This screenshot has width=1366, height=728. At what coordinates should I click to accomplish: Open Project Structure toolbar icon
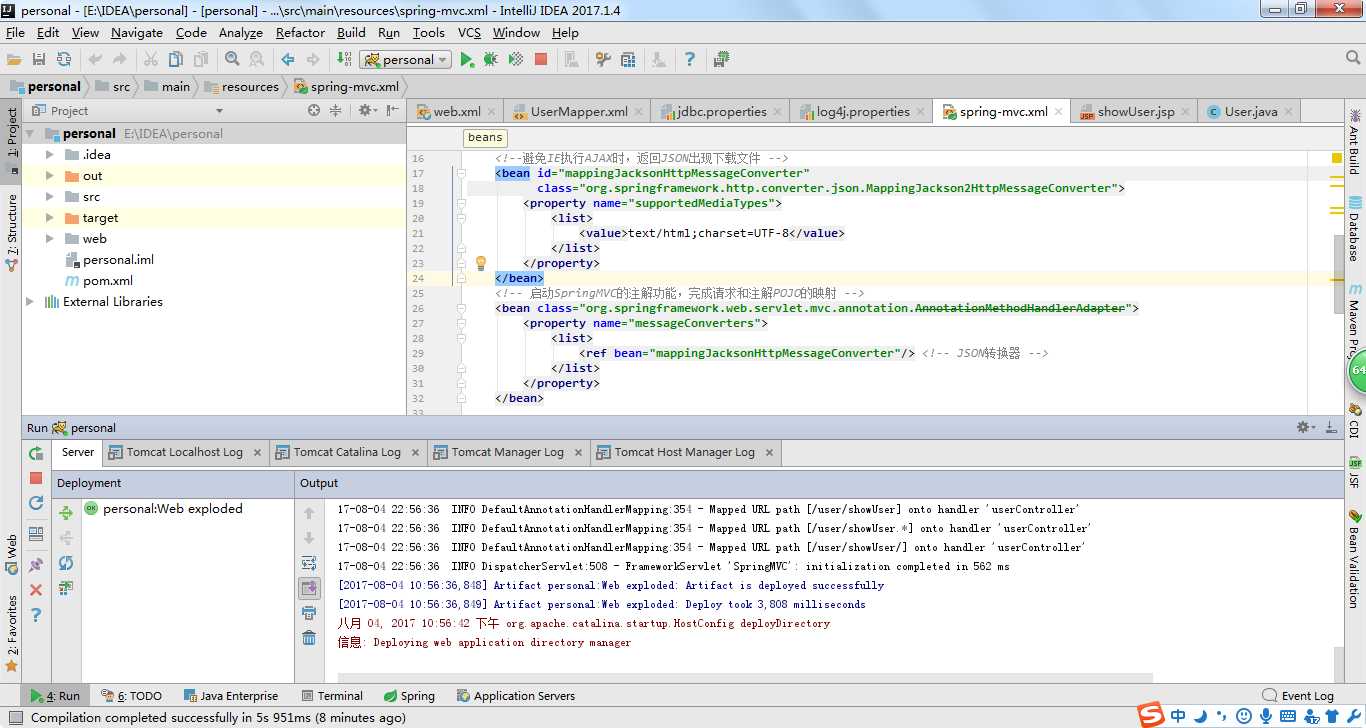tap(628, 60)
